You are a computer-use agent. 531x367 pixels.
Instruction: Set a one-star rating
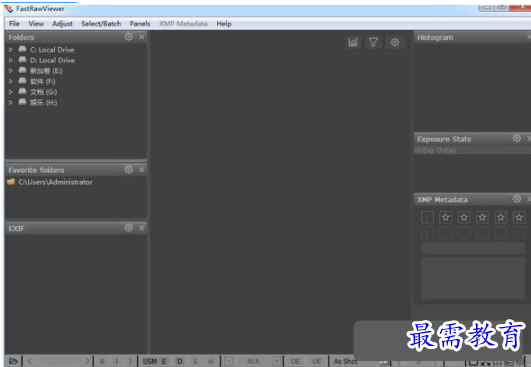click(x=446, y=217)
